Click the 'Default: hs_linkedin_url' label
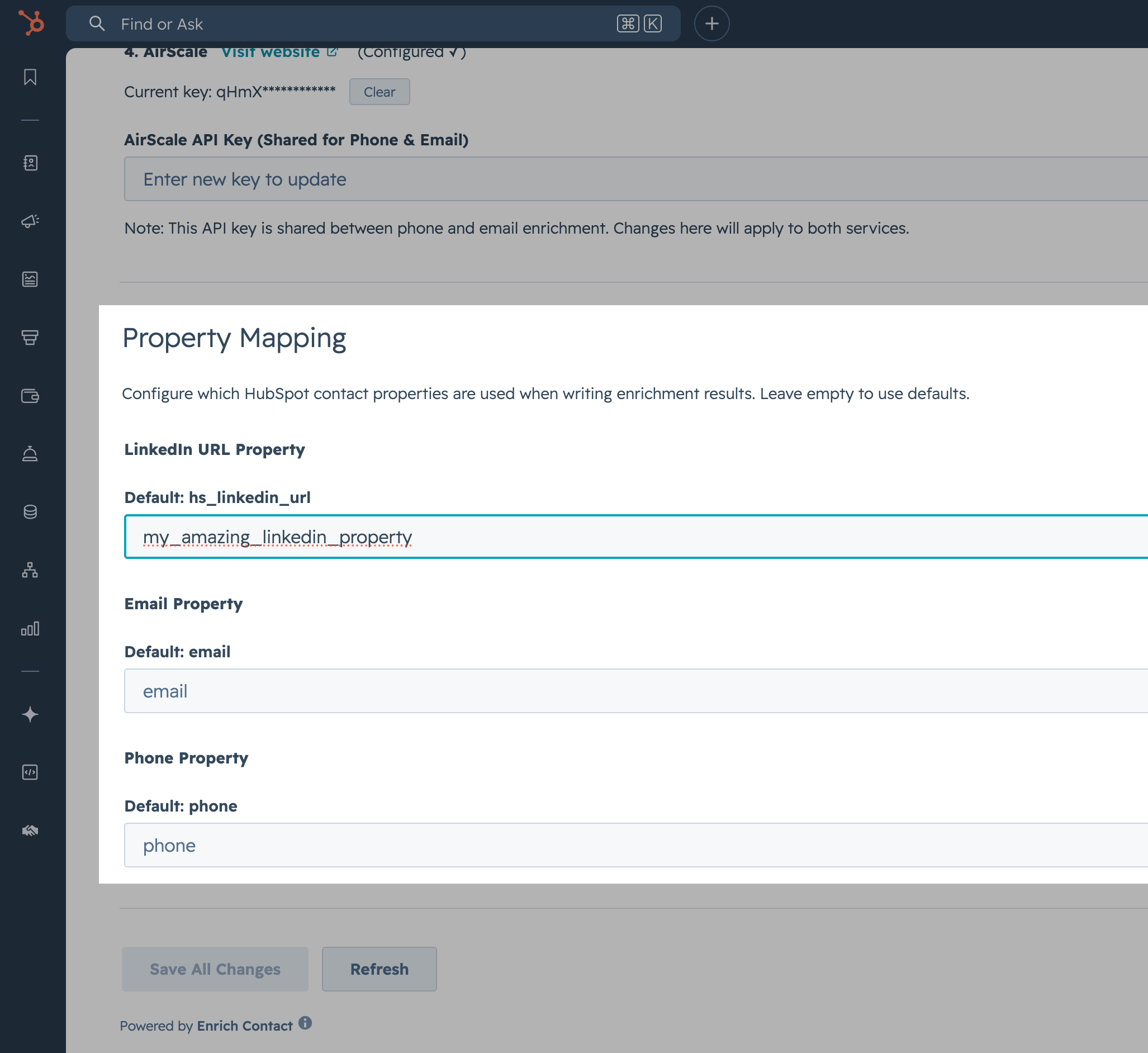The height and width of the screenshot is (1053, 1148). coord(217,497)
